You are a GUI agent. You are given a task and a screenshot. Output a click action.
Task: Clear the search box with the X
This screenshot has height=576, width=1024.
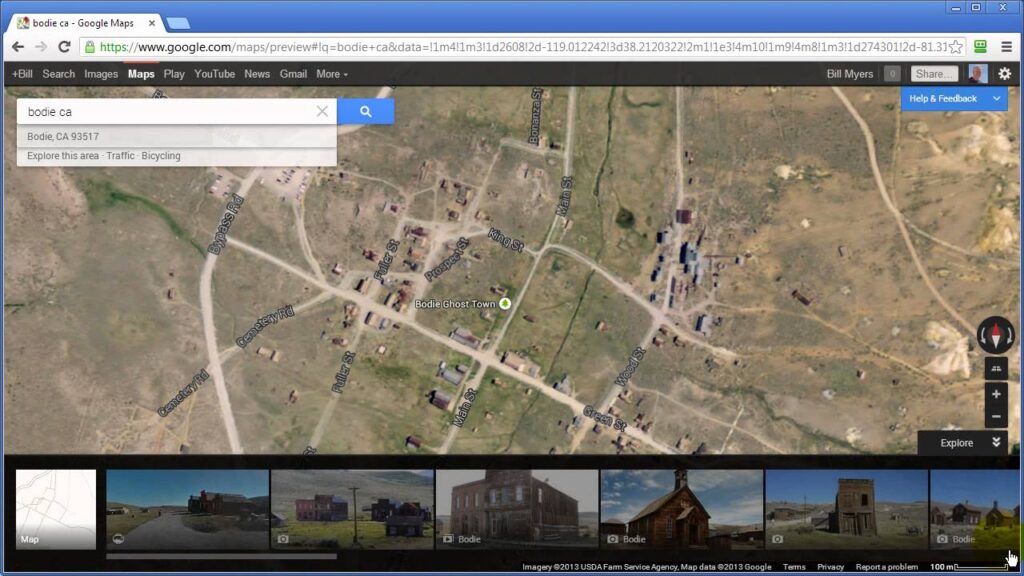pyautogui.click(x=322, y=112)
